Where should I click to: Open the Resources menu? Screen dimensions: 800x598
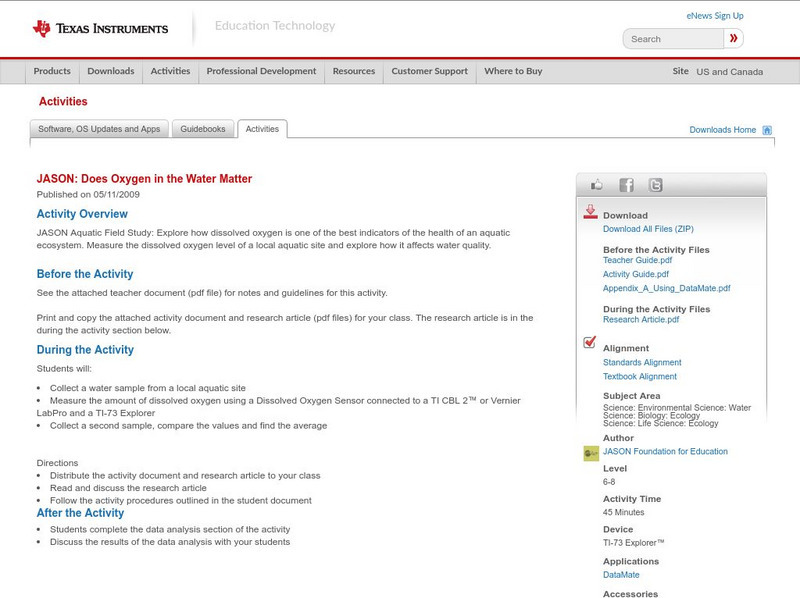(354, 71)
